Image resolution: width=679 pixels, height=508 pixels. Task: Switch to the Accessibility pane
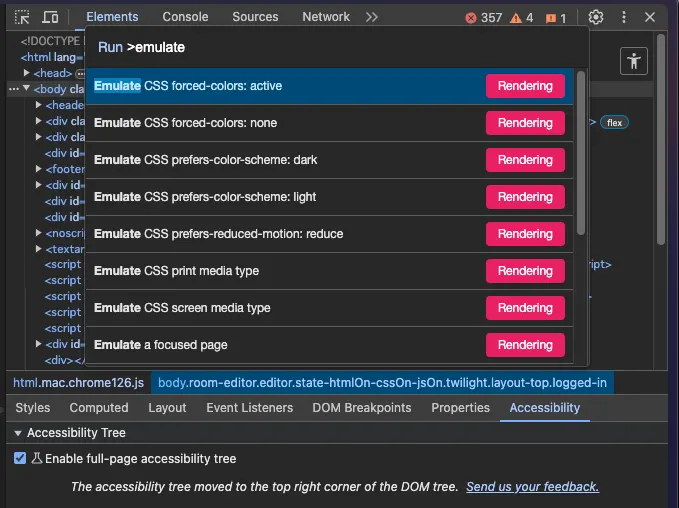544,408
